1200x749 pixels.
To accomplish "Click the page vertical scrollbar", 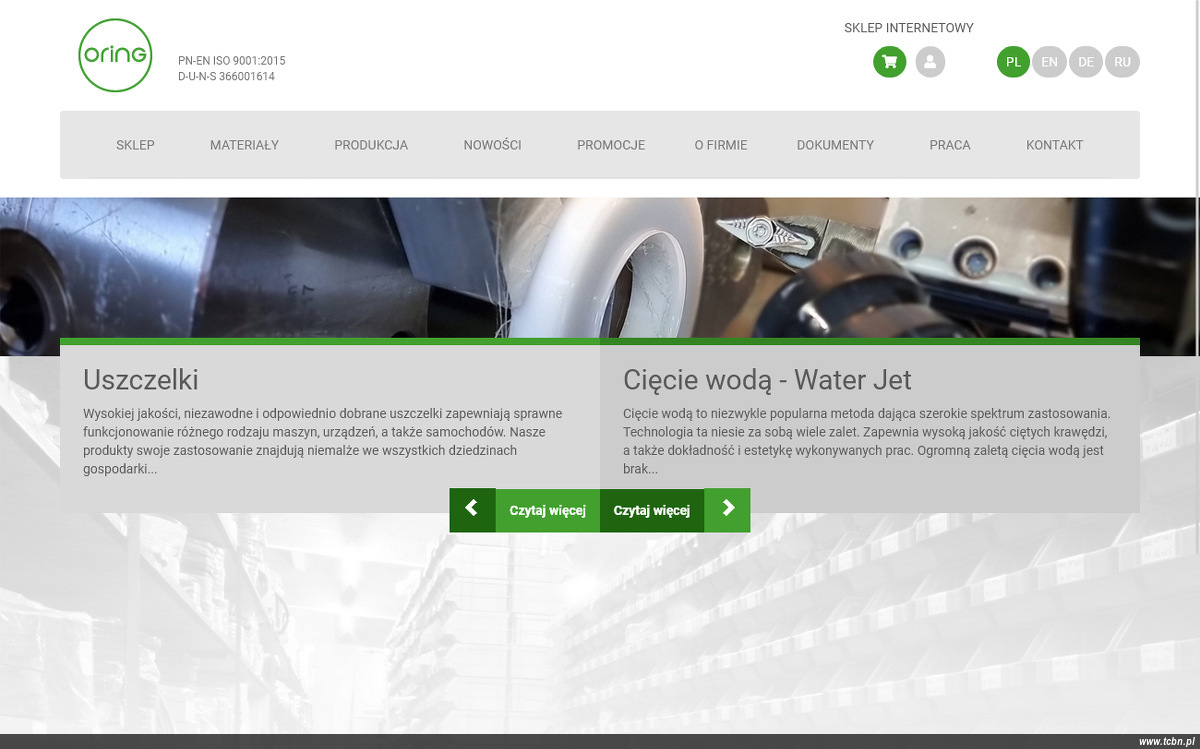I will (x=1196, y=275).
